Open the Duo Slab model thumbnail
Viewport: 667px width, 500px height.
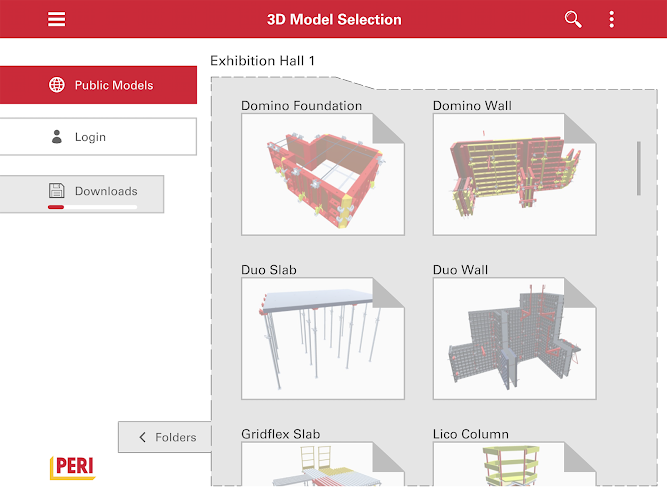[323, 338]
